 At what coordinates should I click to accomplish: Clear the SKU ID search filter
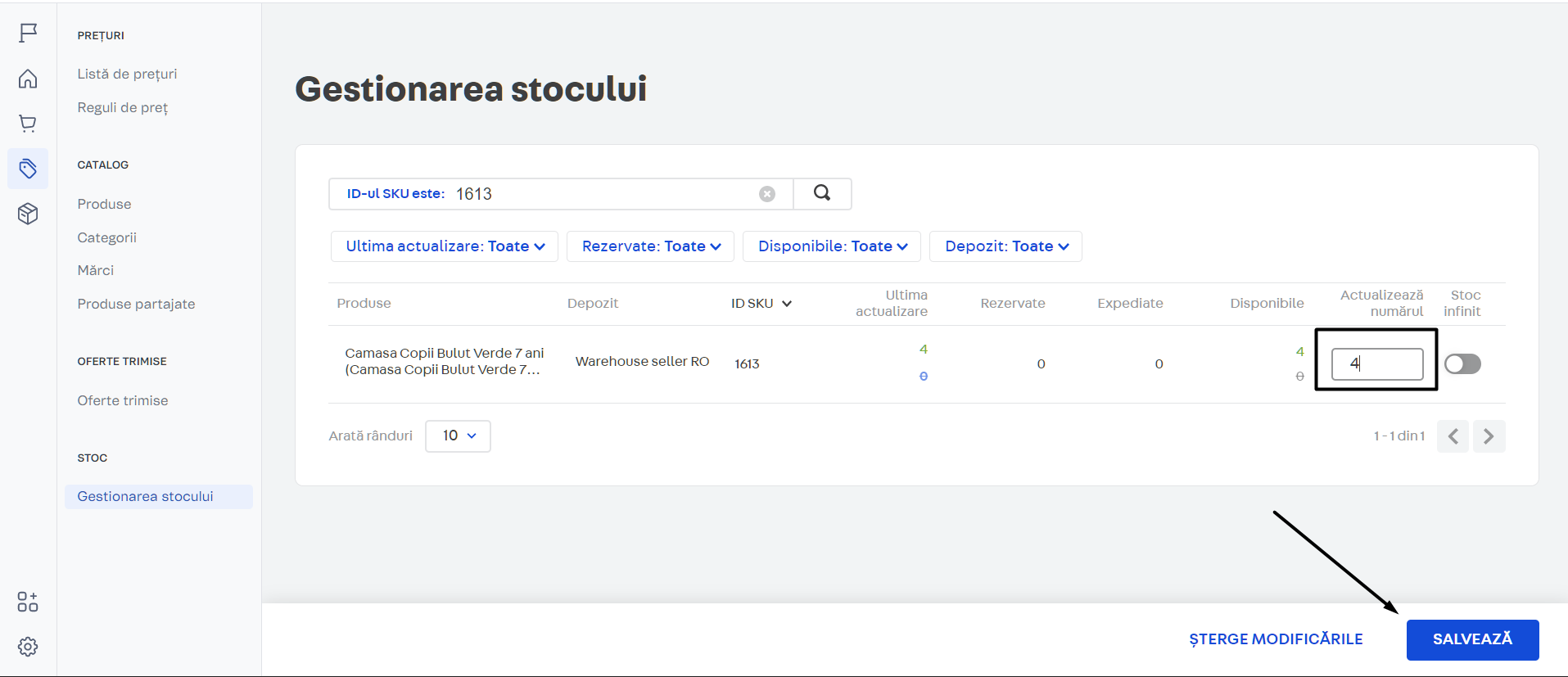click(x=766, y=194)
